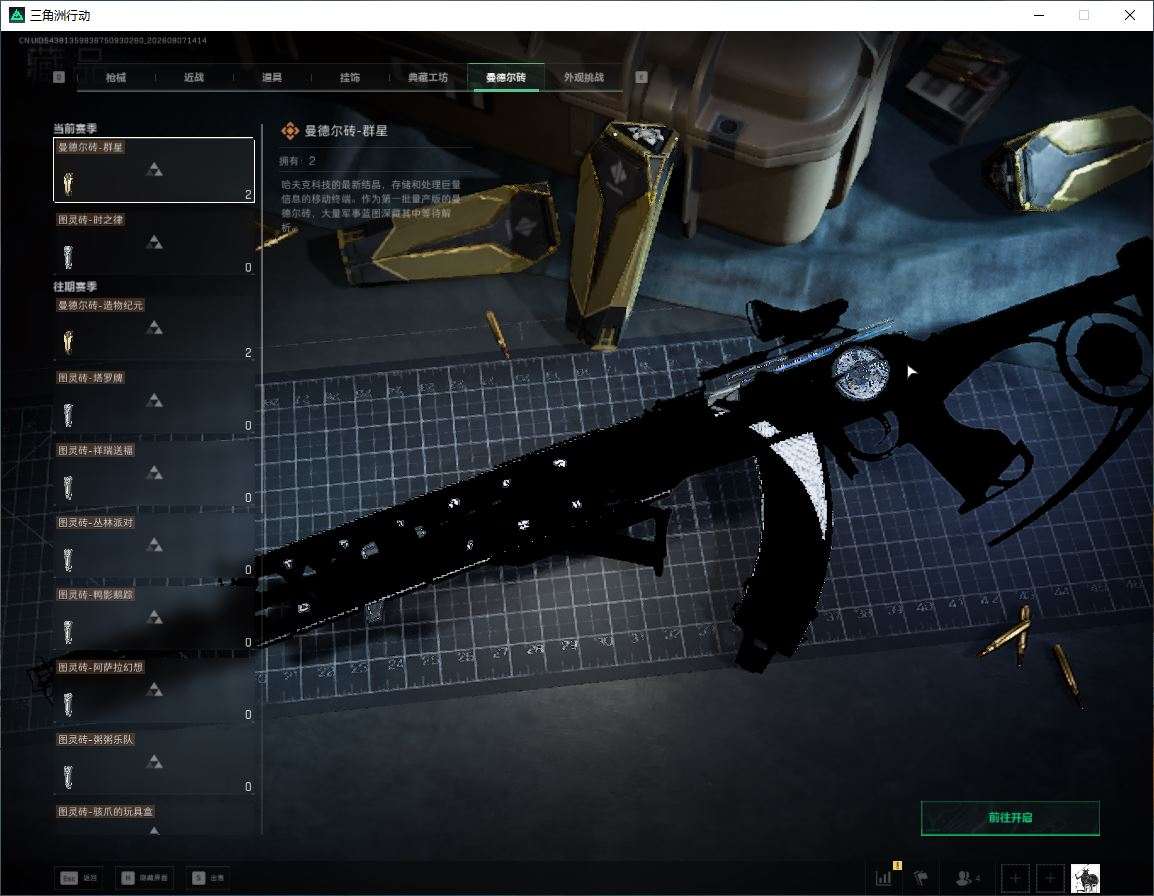Image resolution: width=1154 pixels, height=896 pixels.
Task: Click the brick icon under 图灵砖-粥粥乐队
Action: [x=68, y=776]
